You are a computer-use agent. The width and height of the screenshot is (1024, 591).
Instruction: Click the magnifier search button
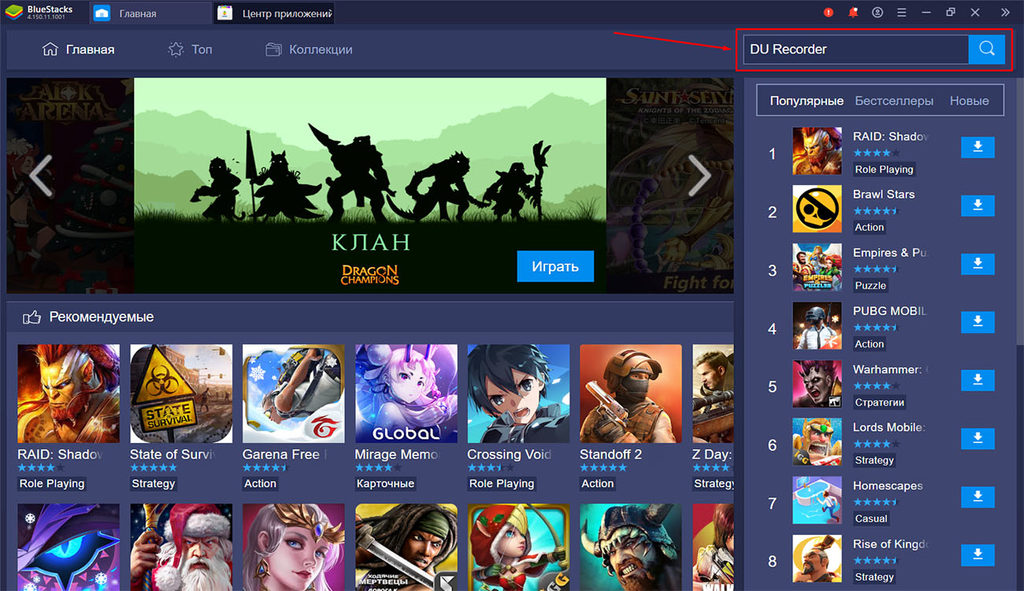coord(986,49)
